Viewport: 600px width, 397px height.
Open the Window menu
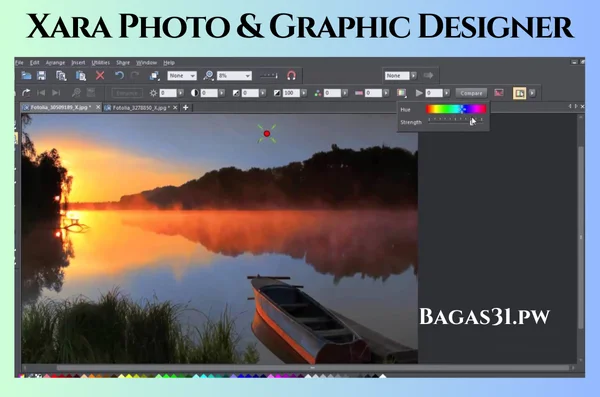tap(147, 62)
